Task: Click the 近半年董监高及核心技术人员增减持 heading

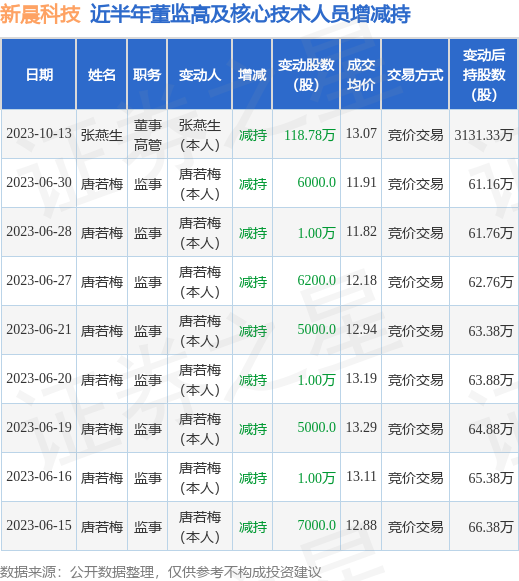Action: [x=250, y=15]
